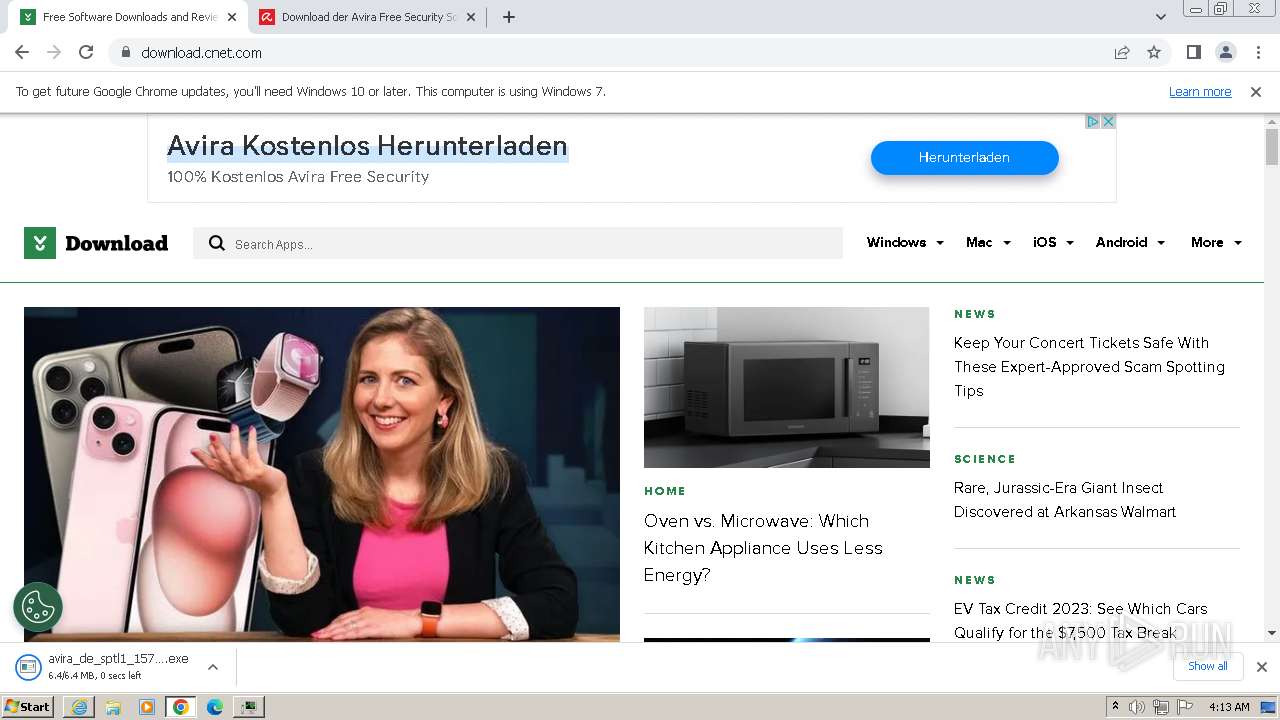This screenshot has width=1280, height=720.
Task: Close the Avira download tab
Action: [x=471, y=17]
